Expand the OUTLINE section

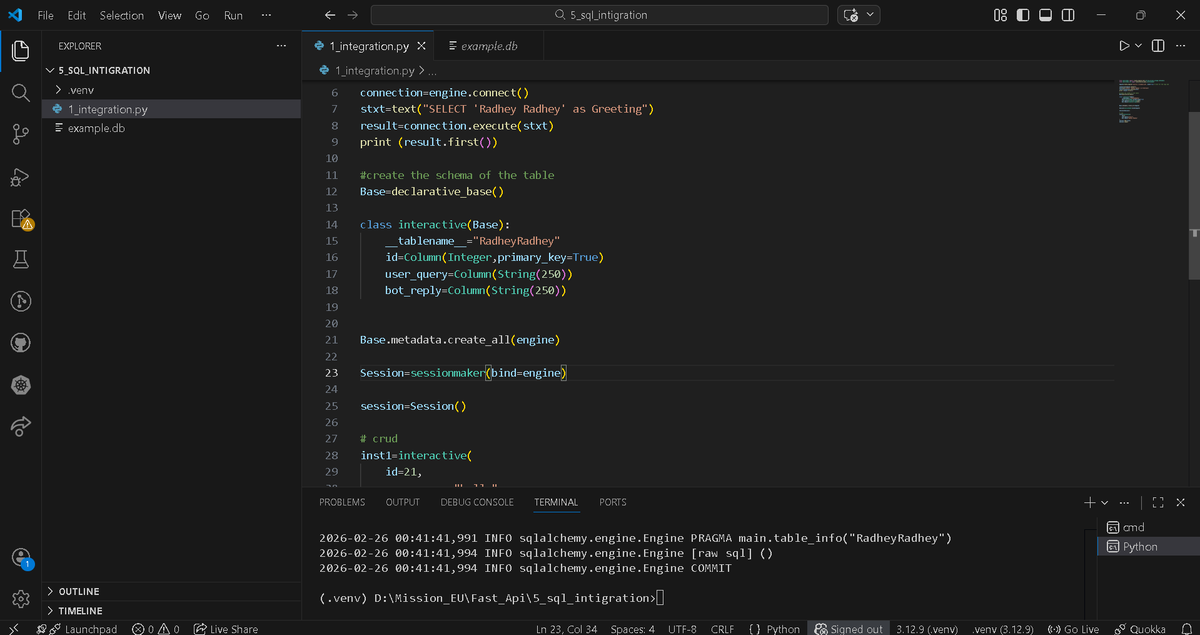79,591
